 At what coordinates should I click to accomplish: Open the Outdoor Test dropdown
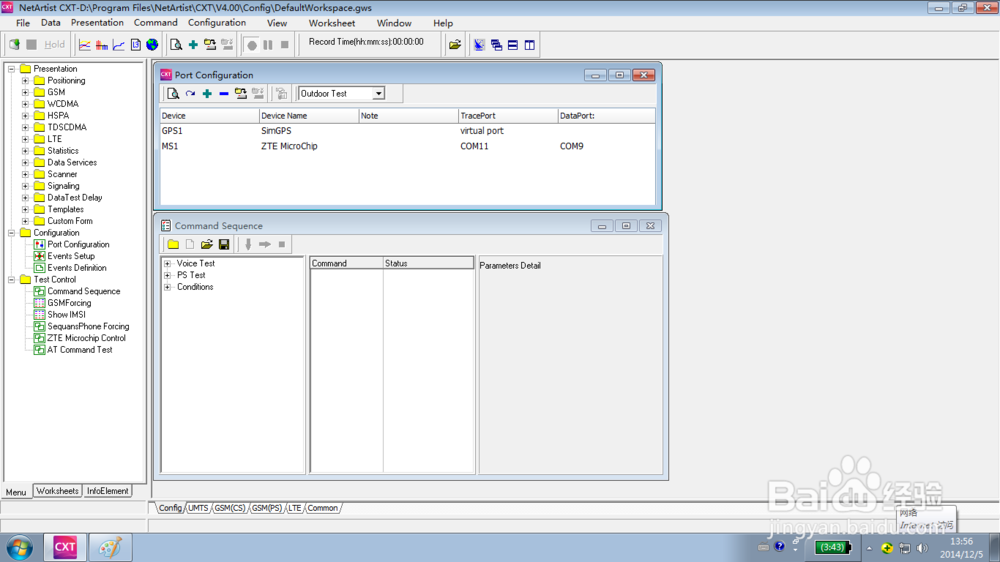(x=378, y=94)
